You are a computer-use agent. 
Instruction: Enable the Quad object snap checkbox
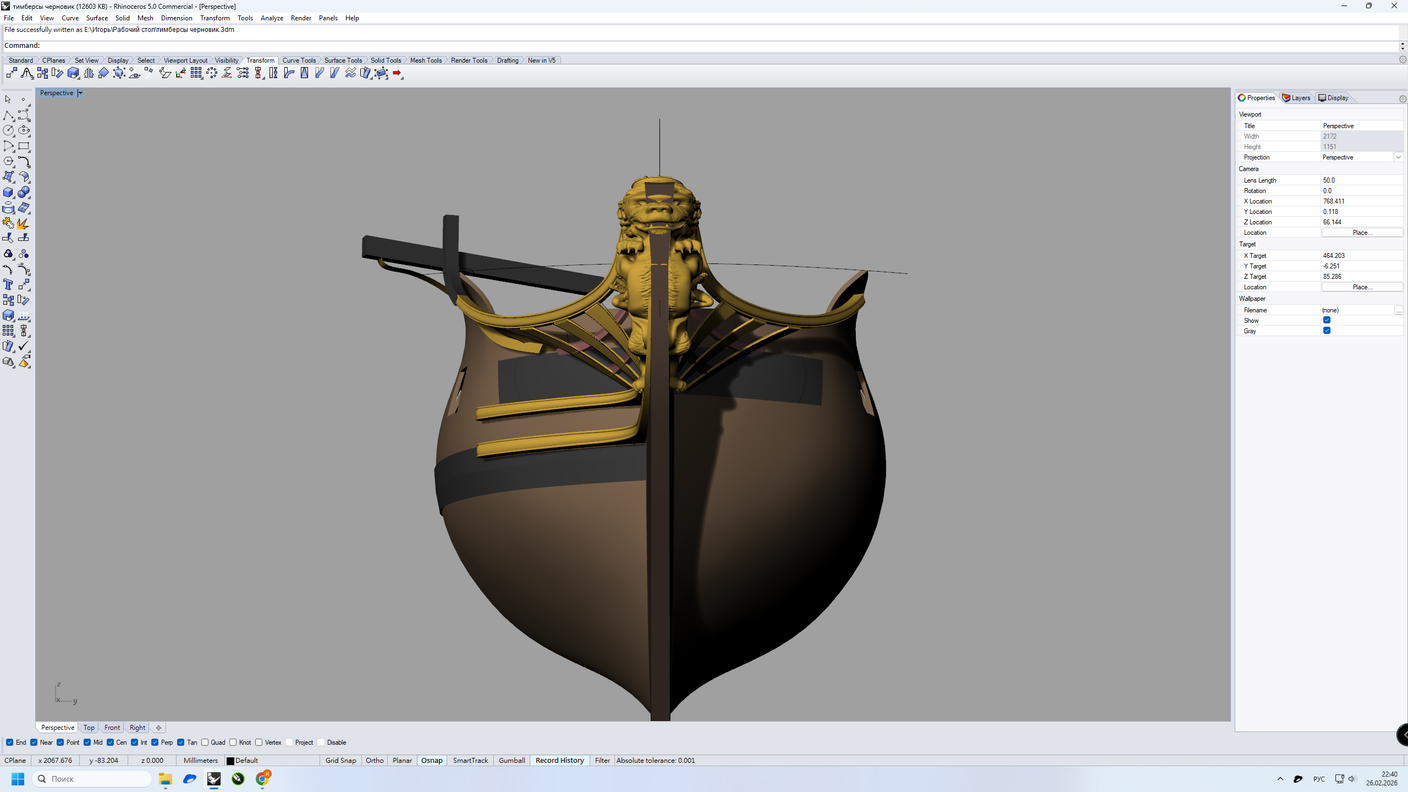pos(205,742)
